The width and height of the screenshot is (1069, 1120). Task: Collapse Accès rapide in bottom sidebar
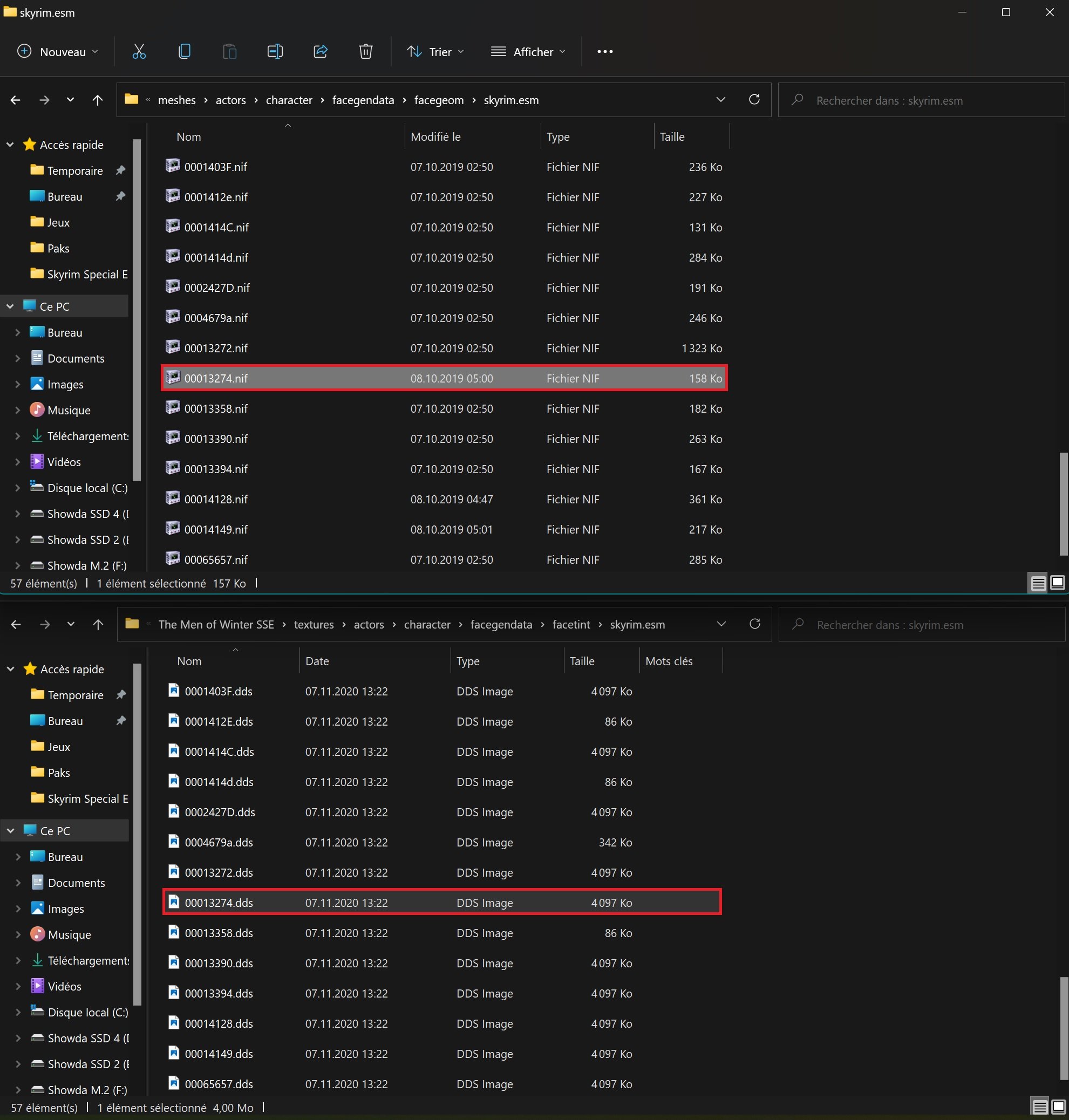[10, 669]
